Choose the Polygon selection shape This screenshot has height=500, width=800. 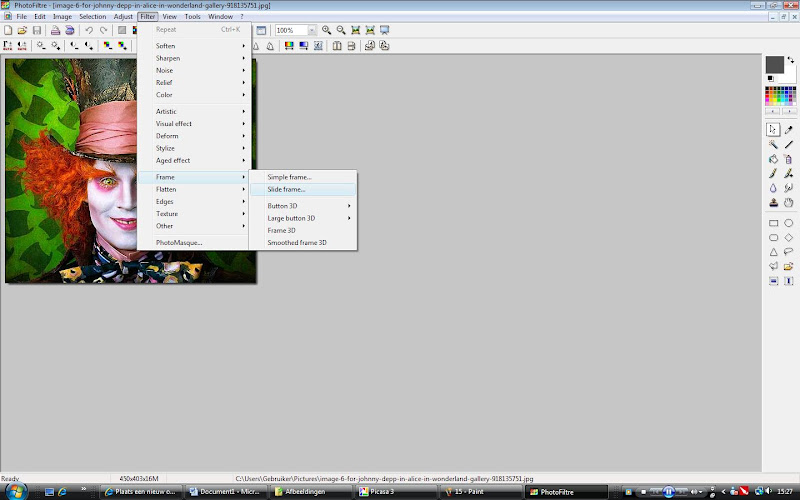773,266
